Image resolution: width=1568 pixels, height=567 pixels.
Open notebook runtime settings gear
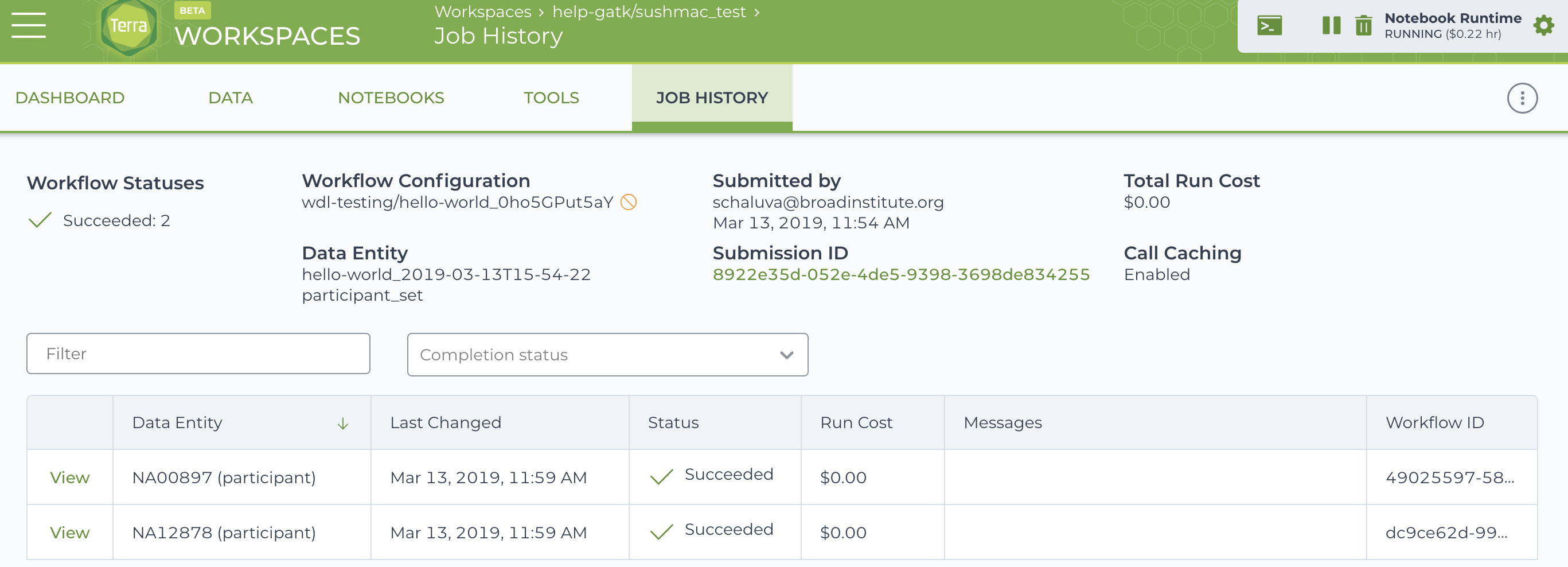click(x=1544, y=26)
